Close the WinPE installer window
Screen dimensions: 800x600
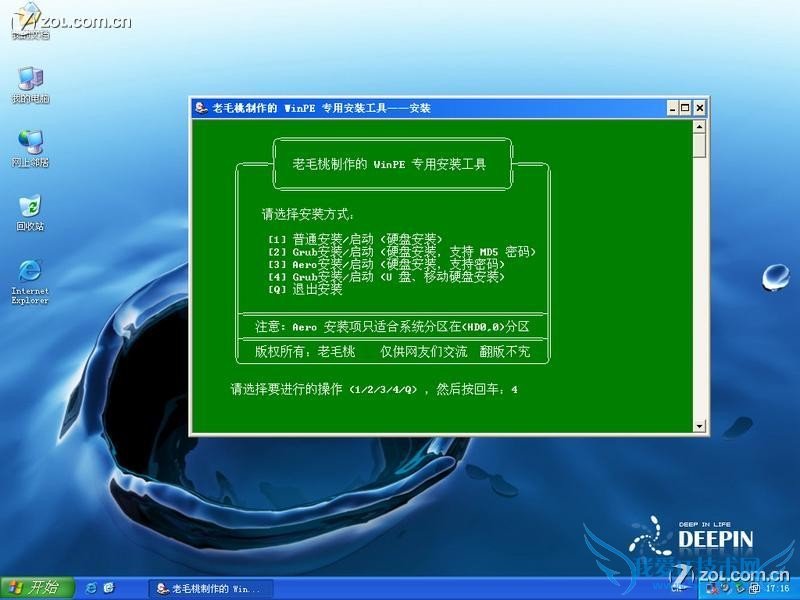700,108
